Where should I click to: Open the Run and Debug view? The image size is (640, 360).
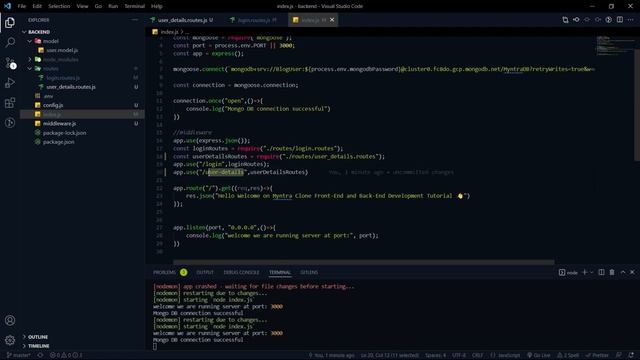click(10, 82)
